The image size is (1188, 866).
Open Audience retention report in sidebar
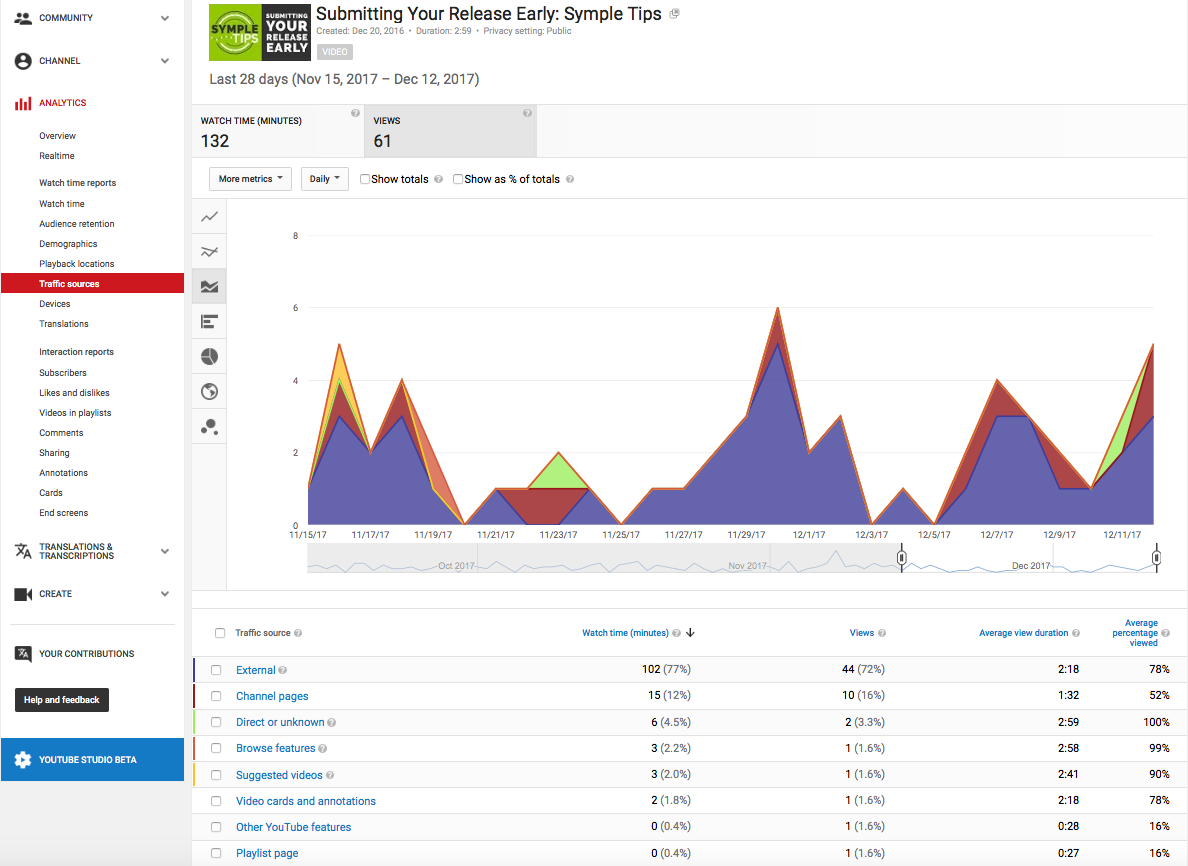(x=77, y=224)
